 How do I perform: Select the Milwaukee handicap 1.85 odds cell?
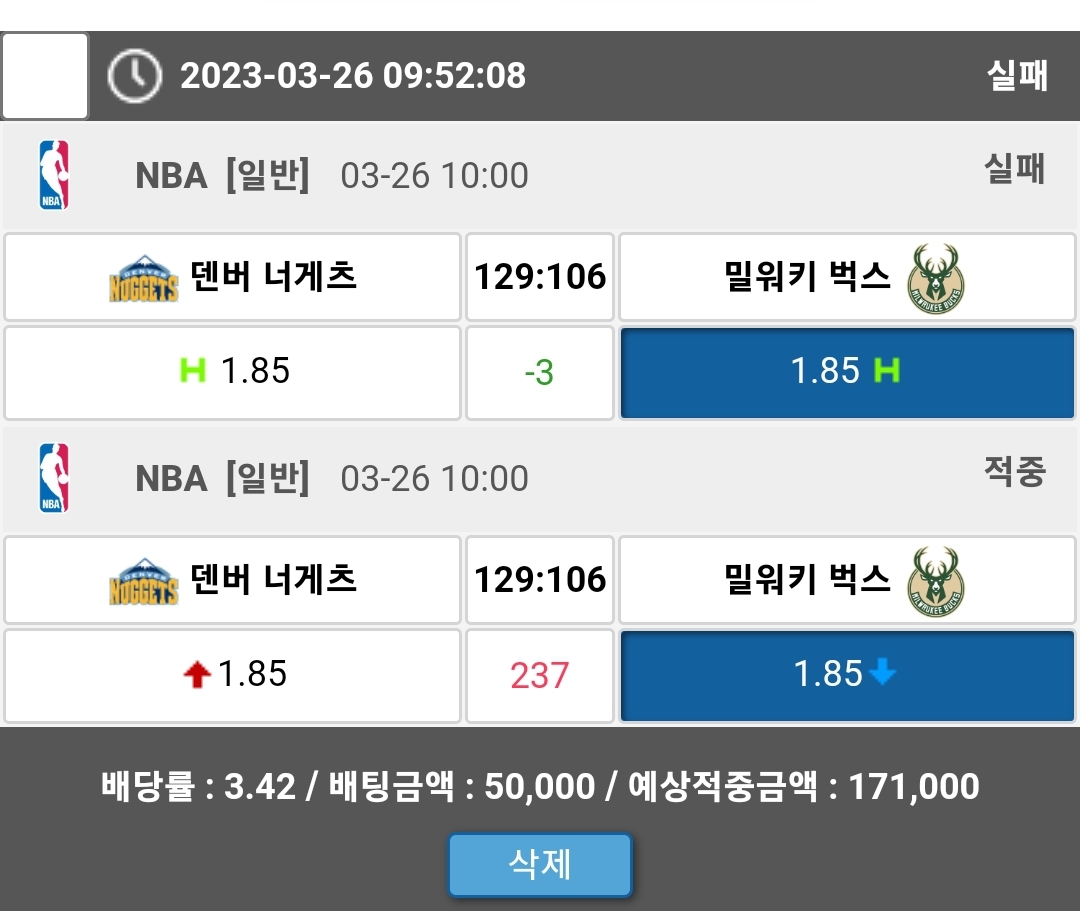pyautogui.click(x=847, y=372)
